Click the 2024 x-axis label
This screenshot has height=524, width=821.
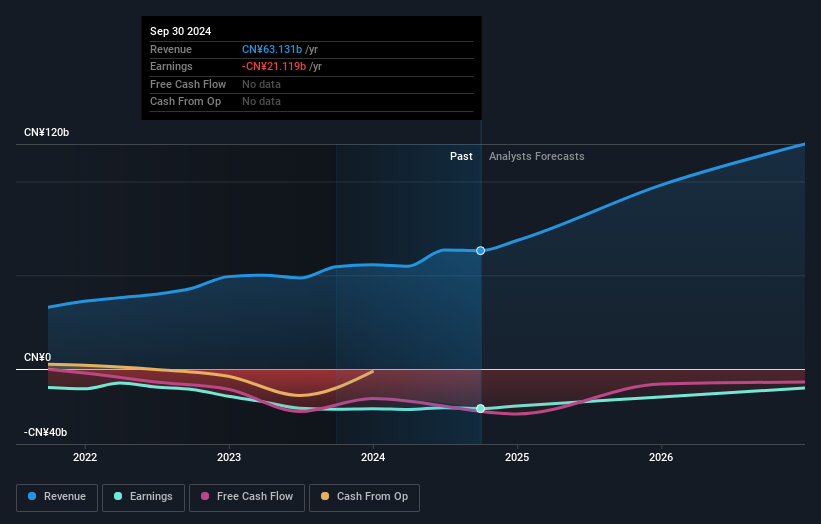click(373, 457)
